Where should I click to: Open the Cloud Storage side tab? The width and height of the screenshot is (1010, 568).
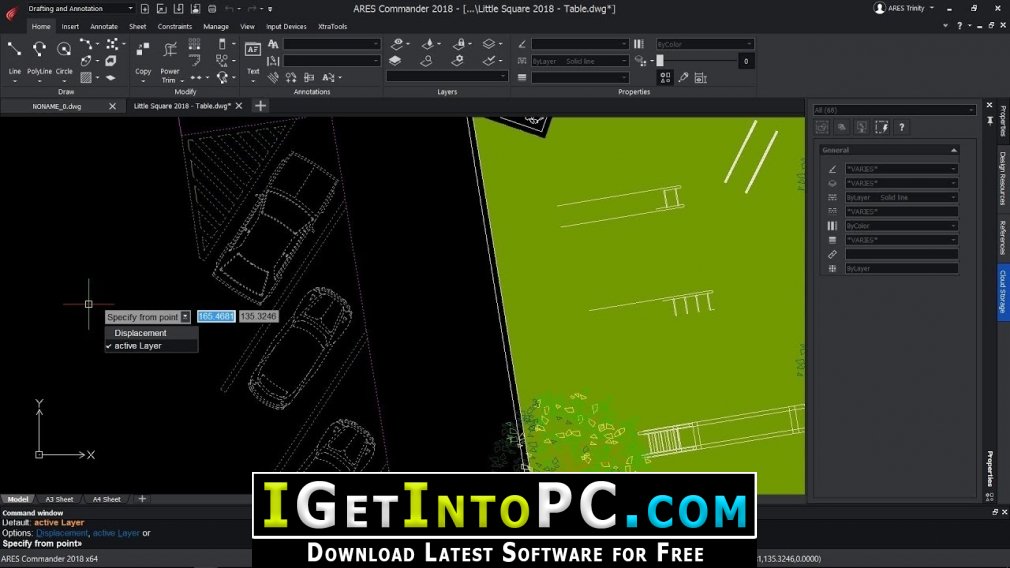tap(1003, 292)
